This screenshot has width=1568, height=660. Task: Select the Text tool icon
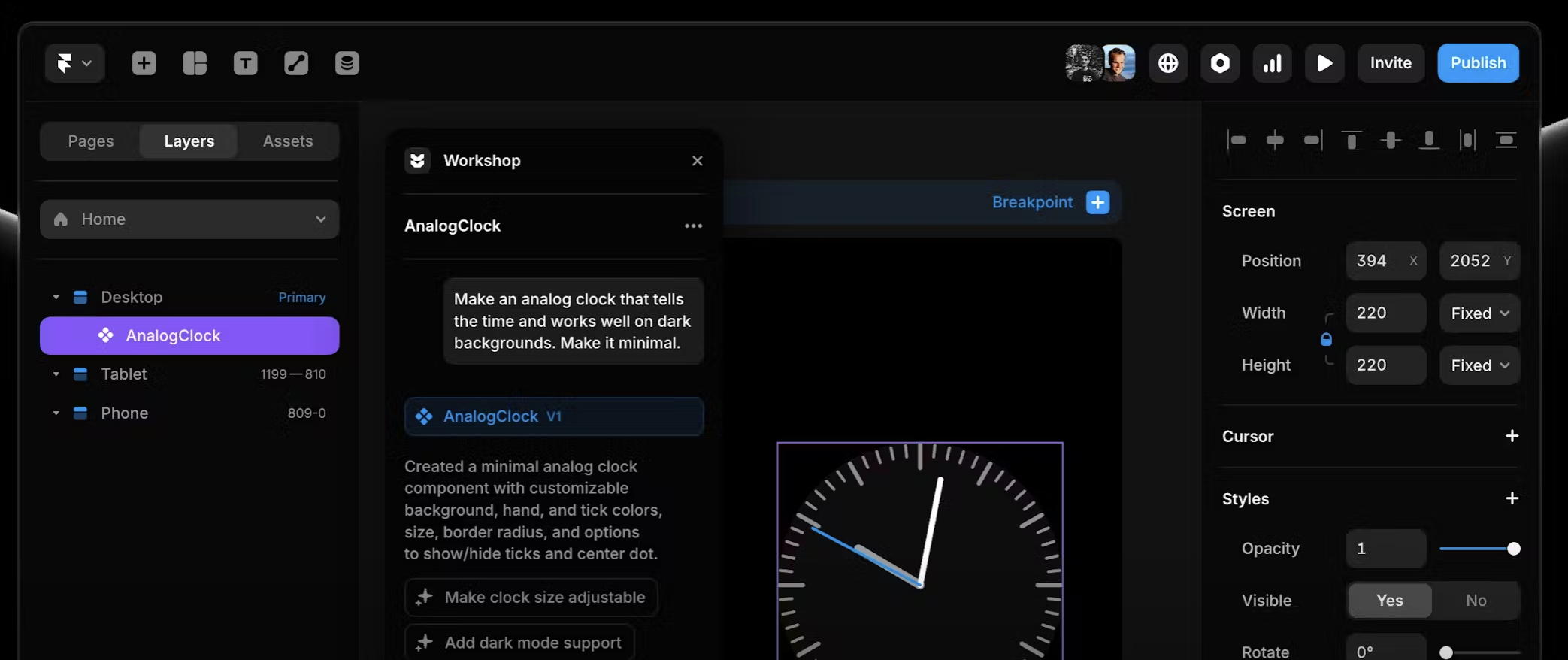coord(245,63)
